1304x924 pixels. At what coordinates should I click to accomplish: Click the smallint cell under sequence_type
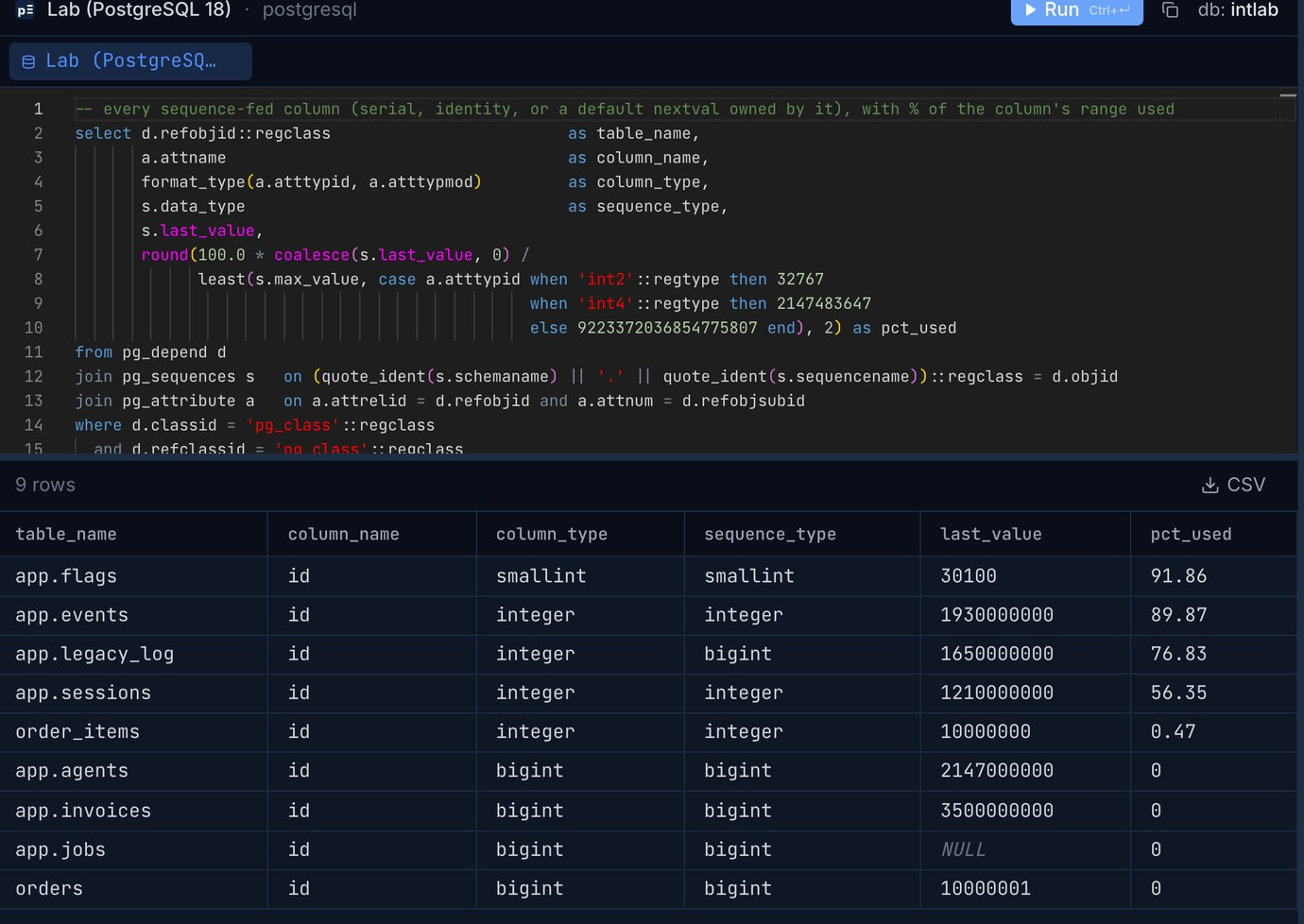tap(802, 575)
